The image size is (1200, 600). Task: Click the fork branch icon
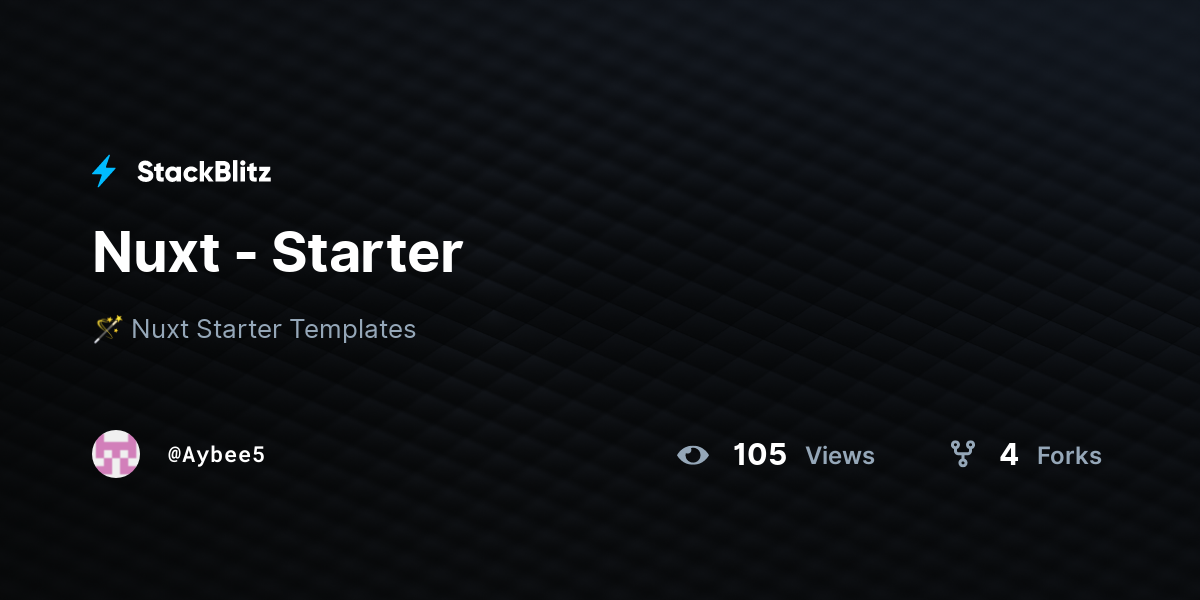(x=962, y=455)
